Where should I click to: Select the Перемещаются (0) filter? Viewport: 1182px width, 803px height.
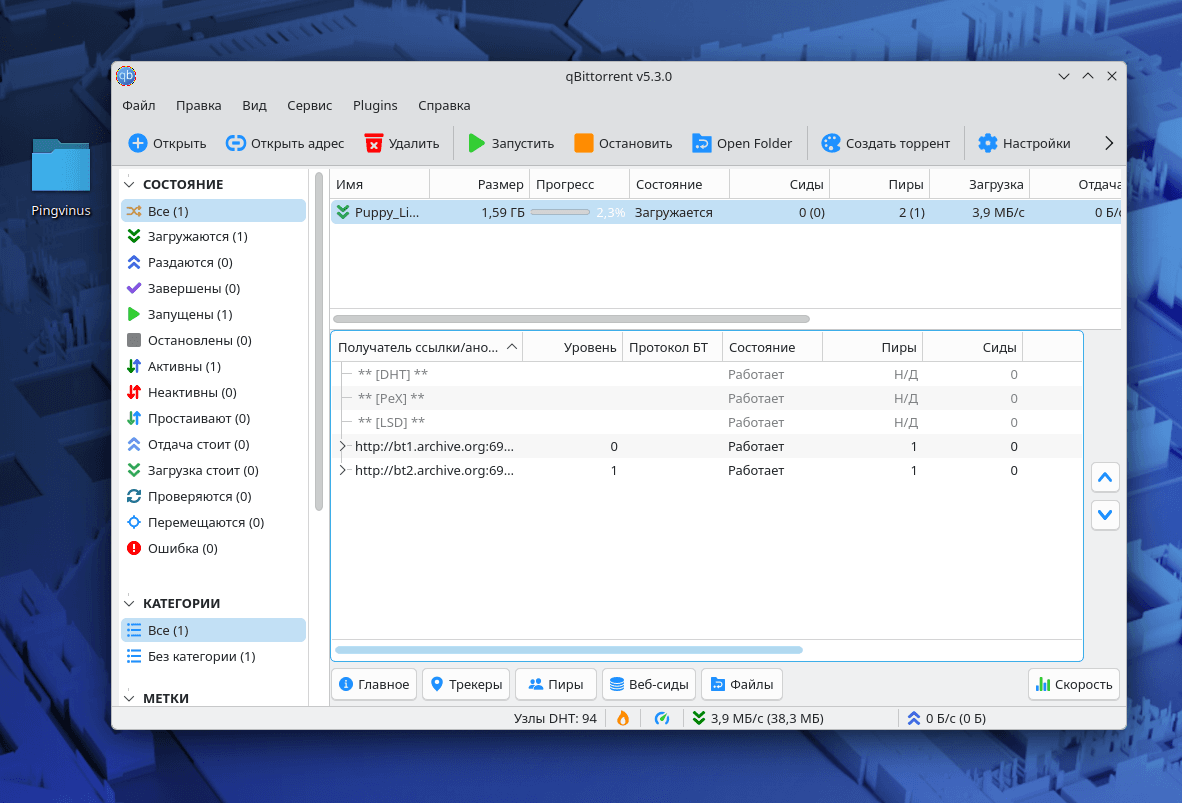[x=213, y=523]
